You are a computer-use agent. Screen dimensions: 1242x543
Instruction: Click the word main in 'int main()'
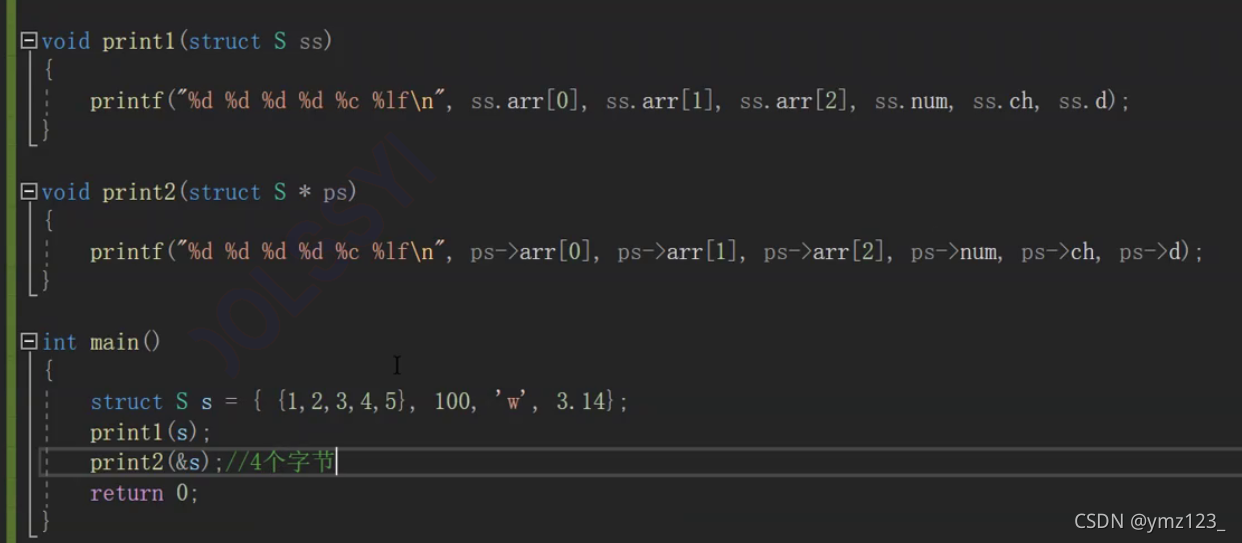pyautogui.click(x=114, y=342)
